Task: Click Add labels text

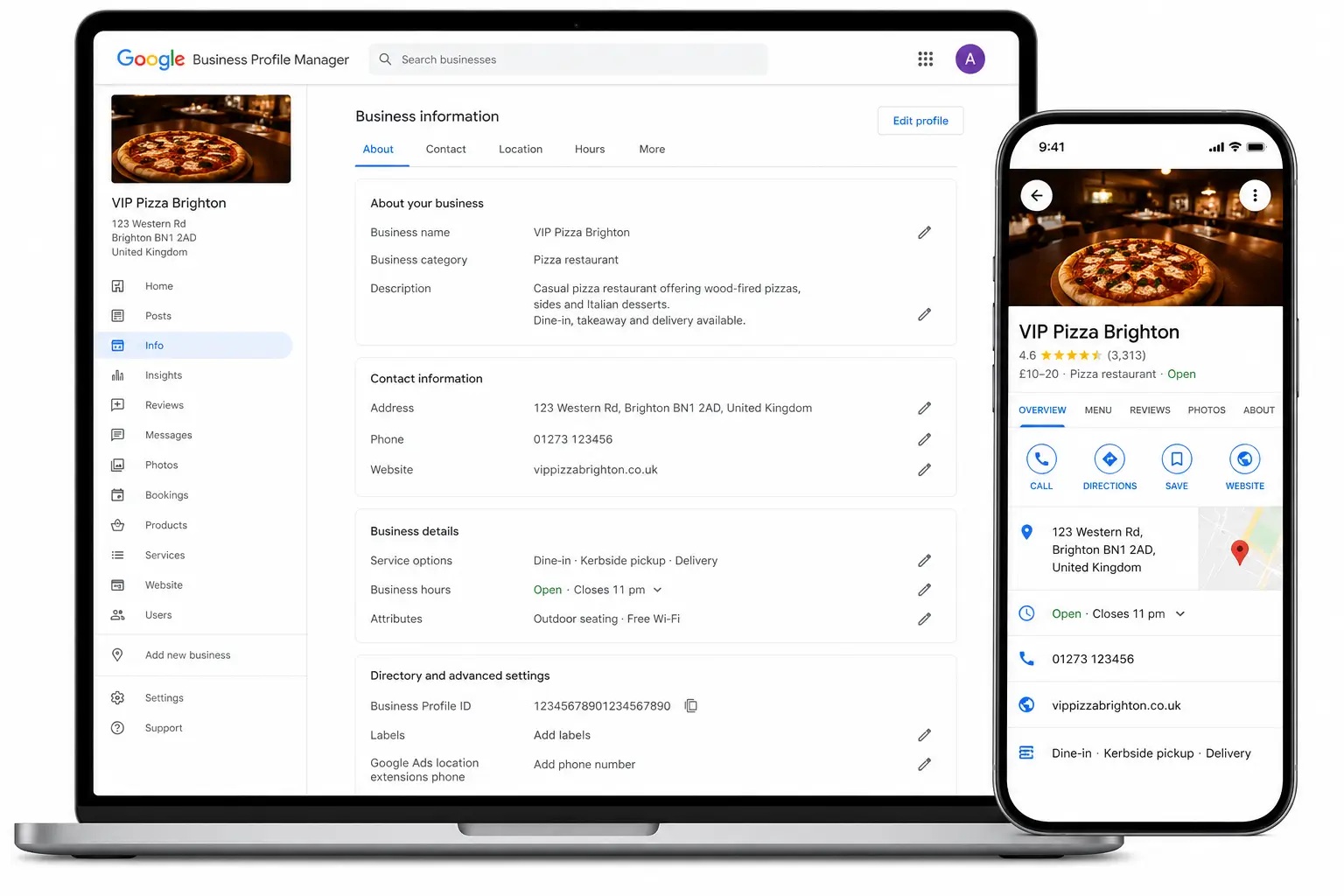Action: tap(562, 736)
